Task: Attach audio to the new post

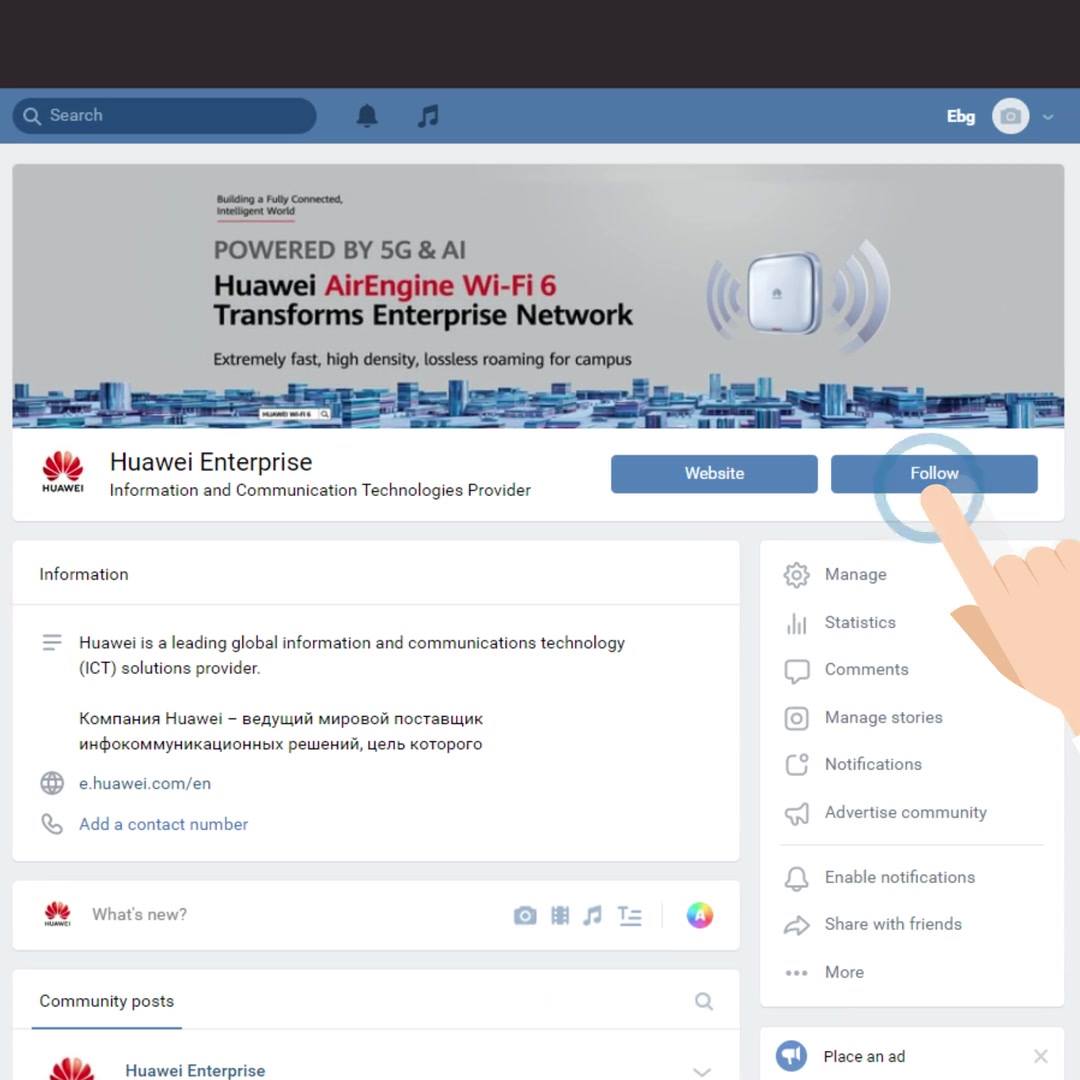Action: click(592, 915)
